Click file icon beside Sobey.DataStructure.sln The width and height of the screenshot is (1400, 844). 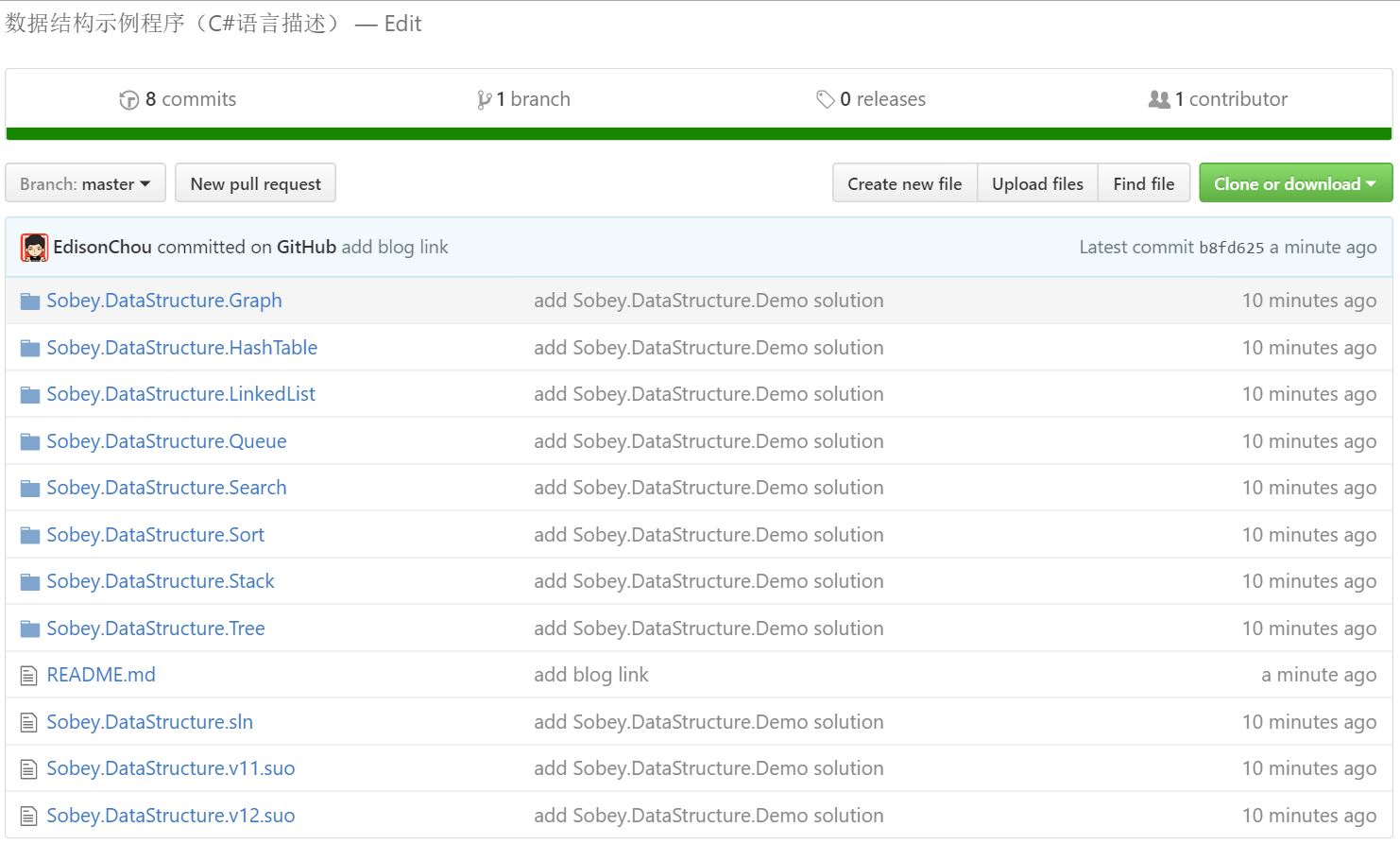click(29, 723)
